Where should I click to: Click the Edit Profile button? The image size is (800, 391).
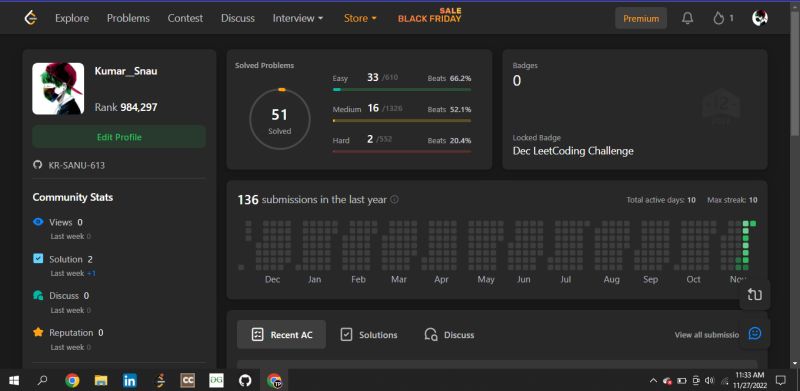pyautogui.click(x=119, y=137)
